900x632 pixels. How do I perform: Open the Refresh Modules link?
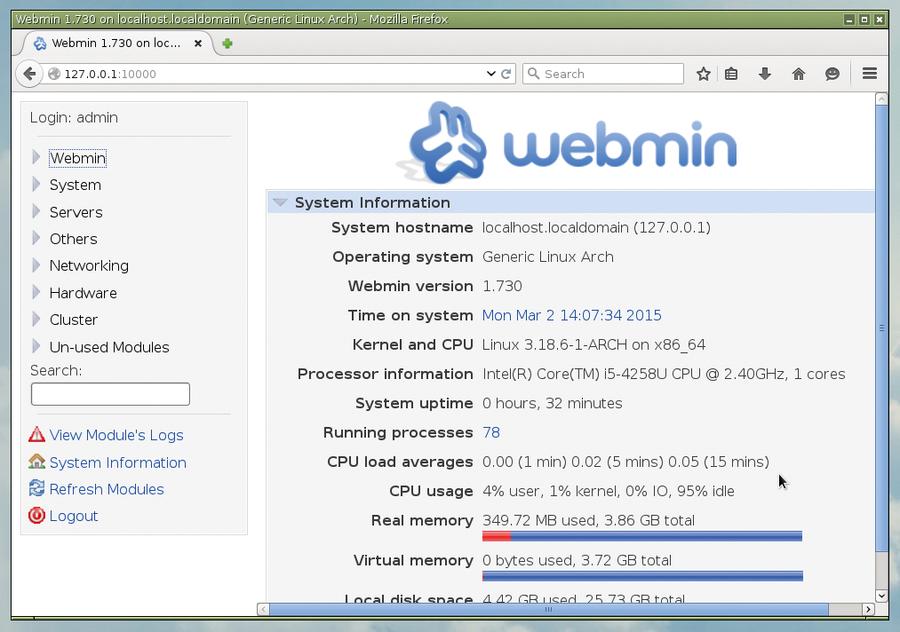click(x=107, y=488)
